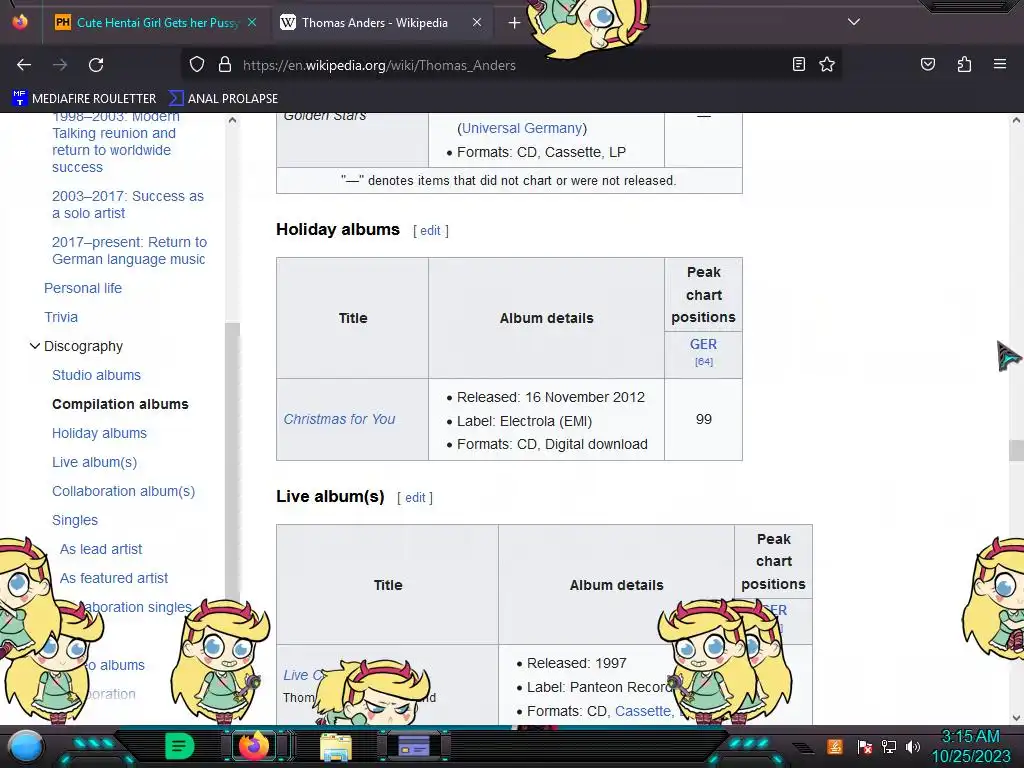Jump to 2003–2017: Success as a solo artist
The height and width of the screenshot is (768, 1024).
pyautogui.click(x=128, y=204)
